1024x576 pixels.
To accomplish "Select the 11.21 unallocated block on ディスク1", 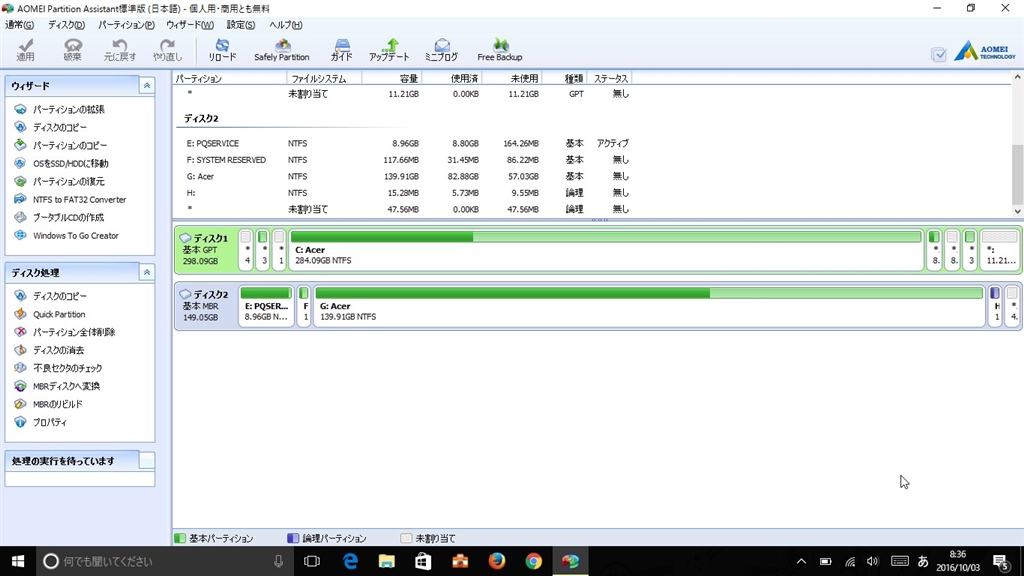I will (x=1000, y=249).
